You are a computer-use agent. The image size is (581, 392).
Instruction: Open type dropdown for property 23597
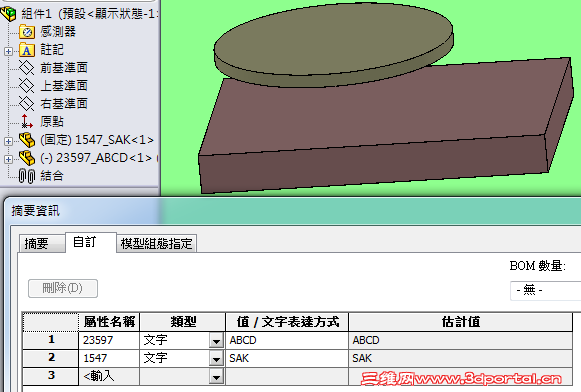[216, 341]
